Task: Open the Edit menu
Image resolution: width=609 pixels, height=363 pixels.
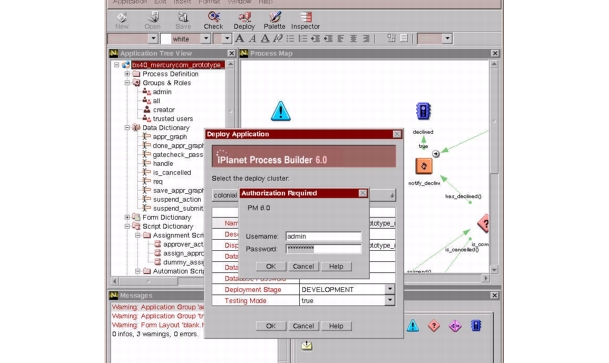Action: pos(160,2)
